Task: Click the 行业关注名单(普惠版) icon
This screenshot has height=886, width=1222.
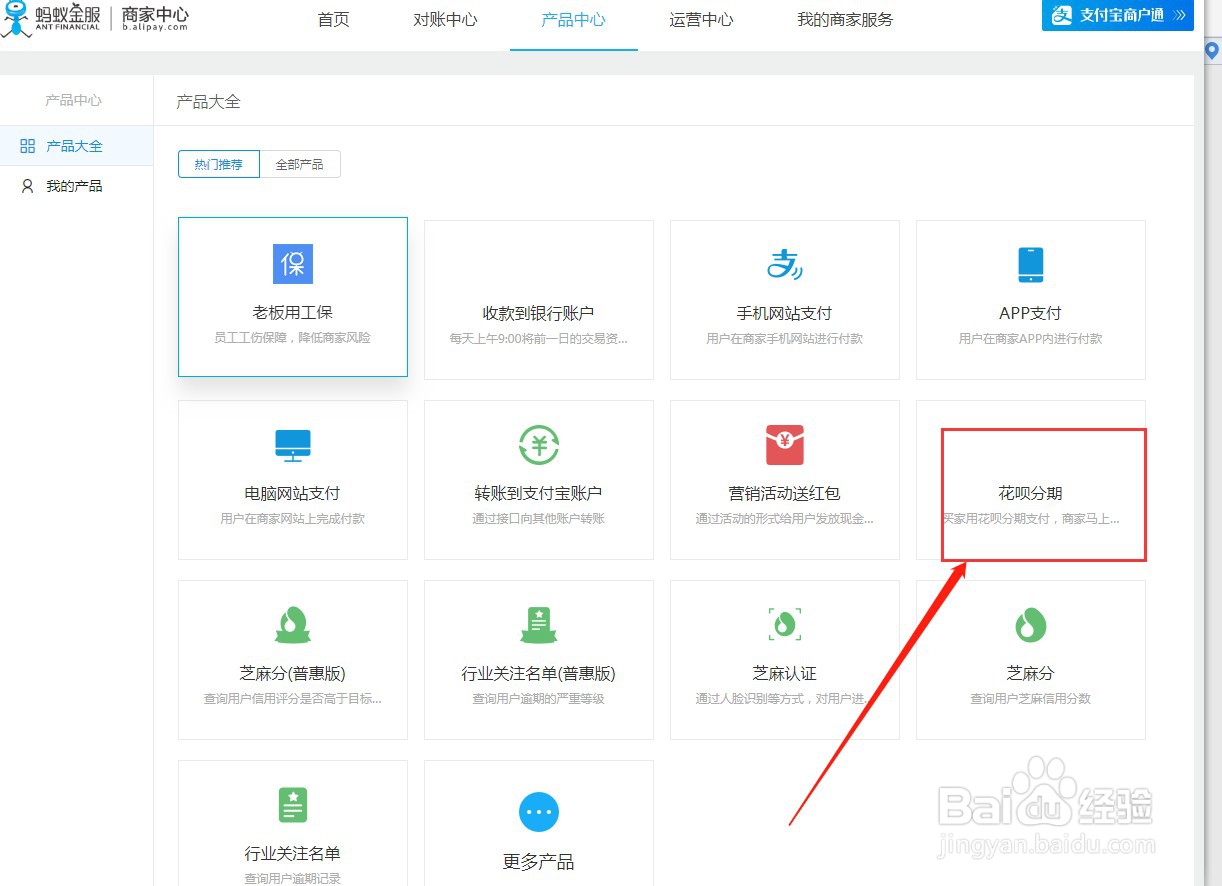Action: (x=539, y=625)
